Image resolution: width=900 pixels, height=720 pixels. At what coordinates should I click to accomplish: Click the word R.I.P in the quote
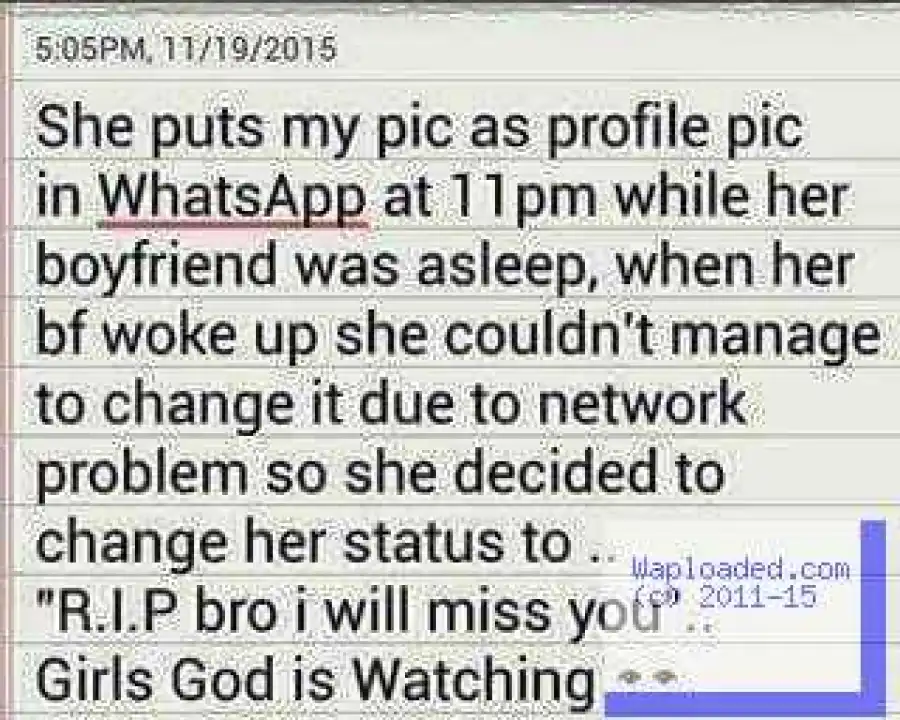110,611
